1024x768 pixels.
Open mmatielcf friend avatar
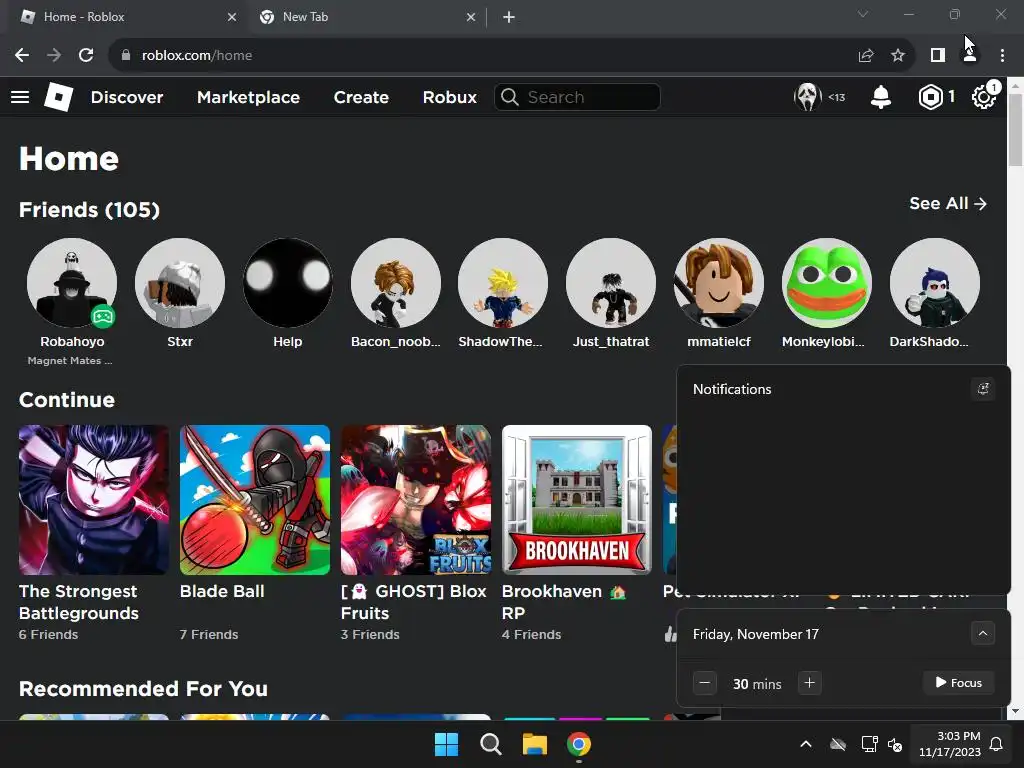click(x=718, y=283)
